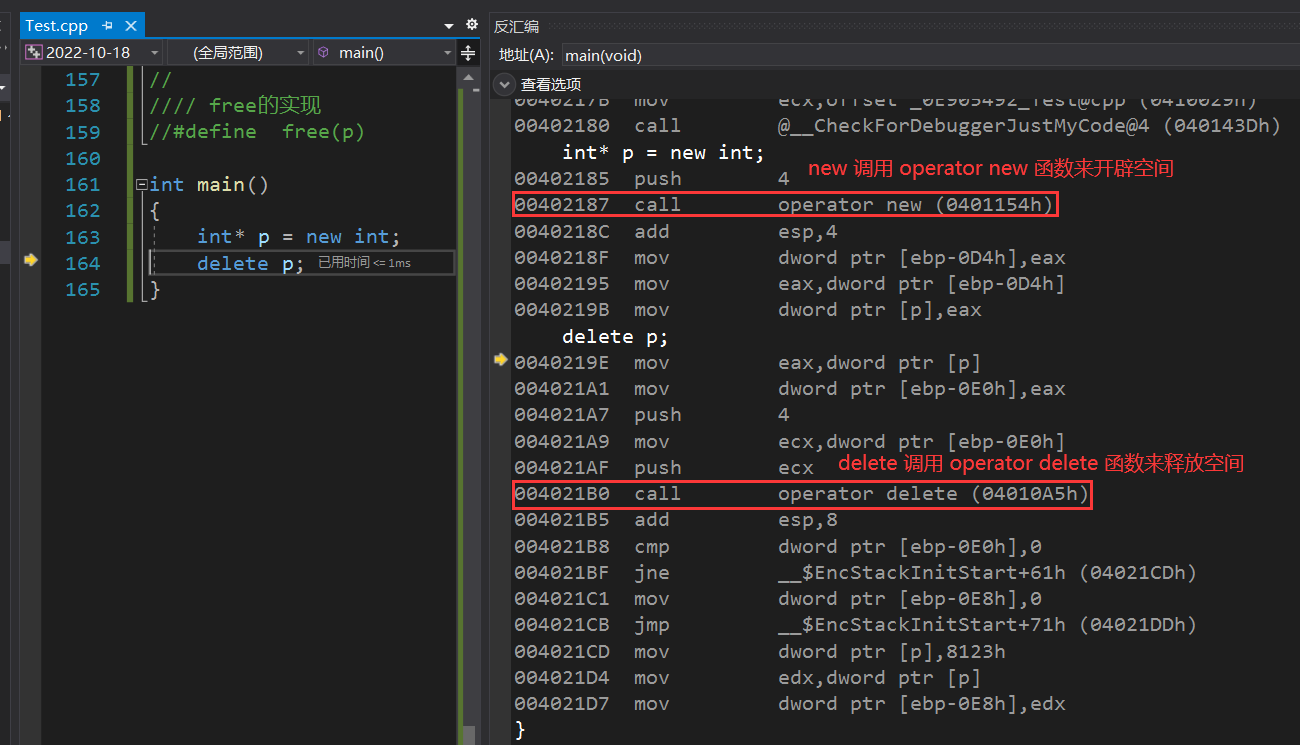Viewport: 1300px width, 745px height.
Task: Click the '//#define free(p)' comment line
Action: [x=257, y=132]
